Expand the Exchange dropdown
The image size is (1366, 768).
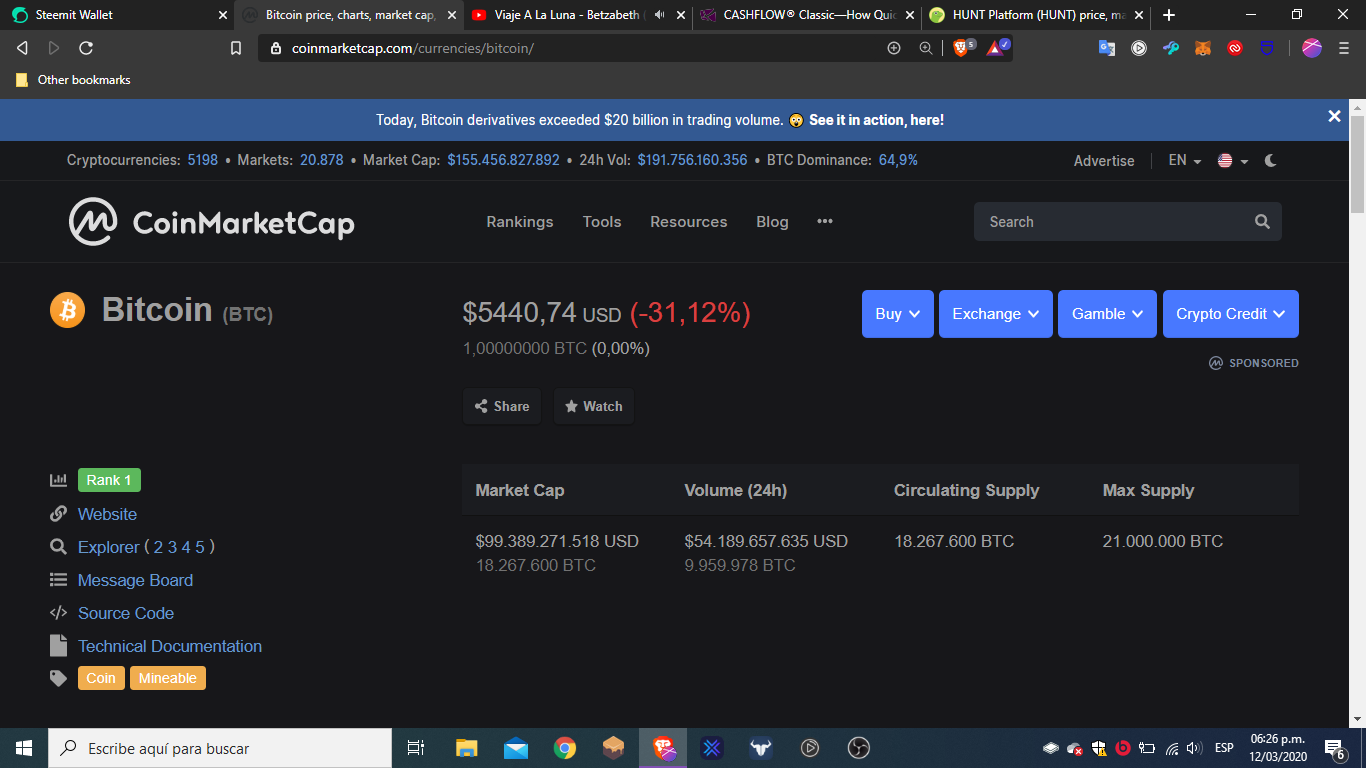996,314
